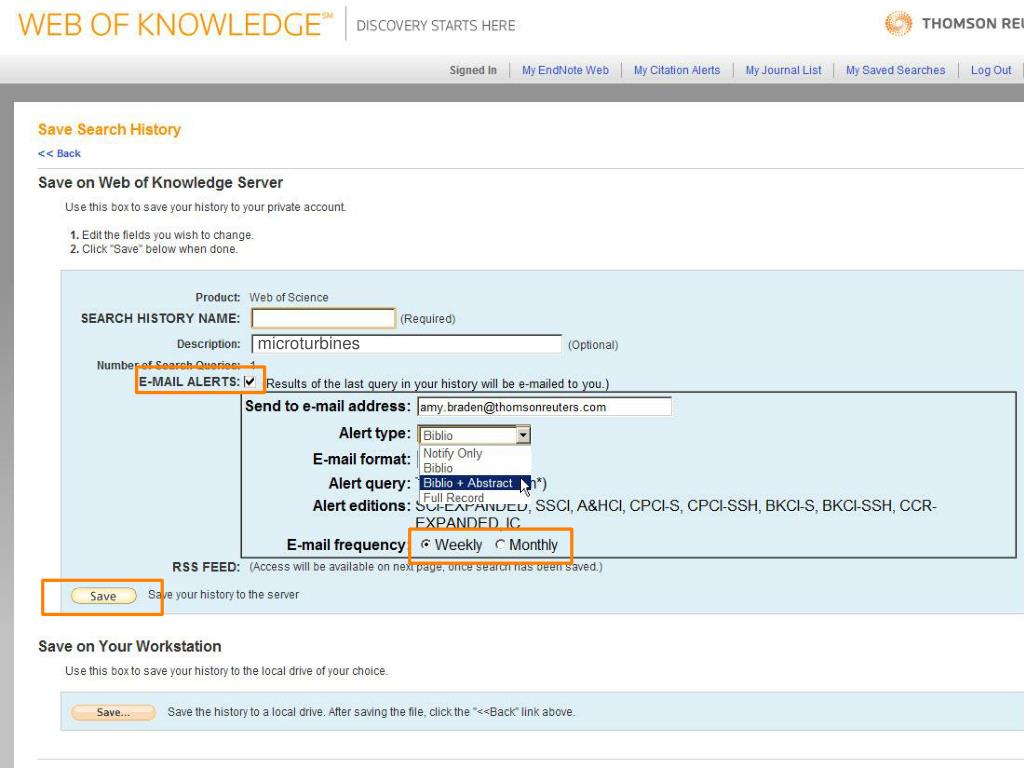
Task: Open My Citation Alerts
Action: click(677, 70)
